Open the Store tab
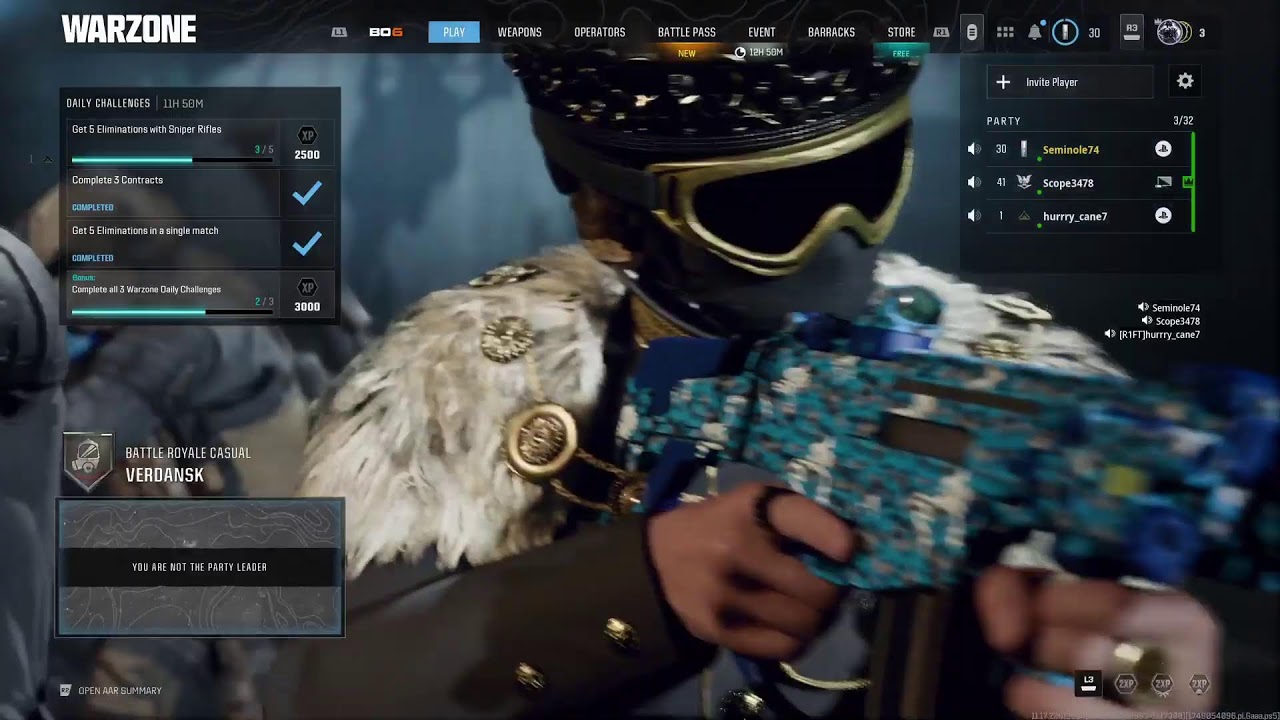Image resolution: width=1280 pixels, height=720 pixels. point(901,32)
